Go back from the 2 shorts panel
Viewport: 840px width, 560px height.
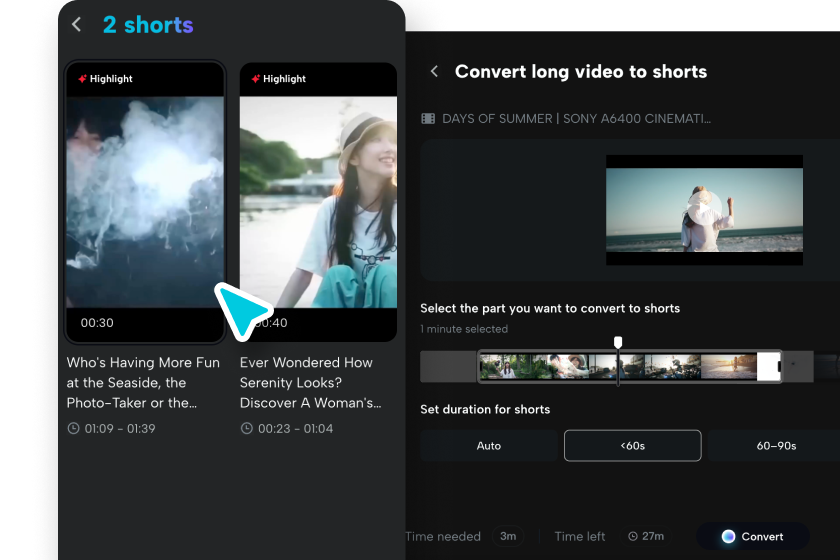pyautogui.click(x=77, y=24)
